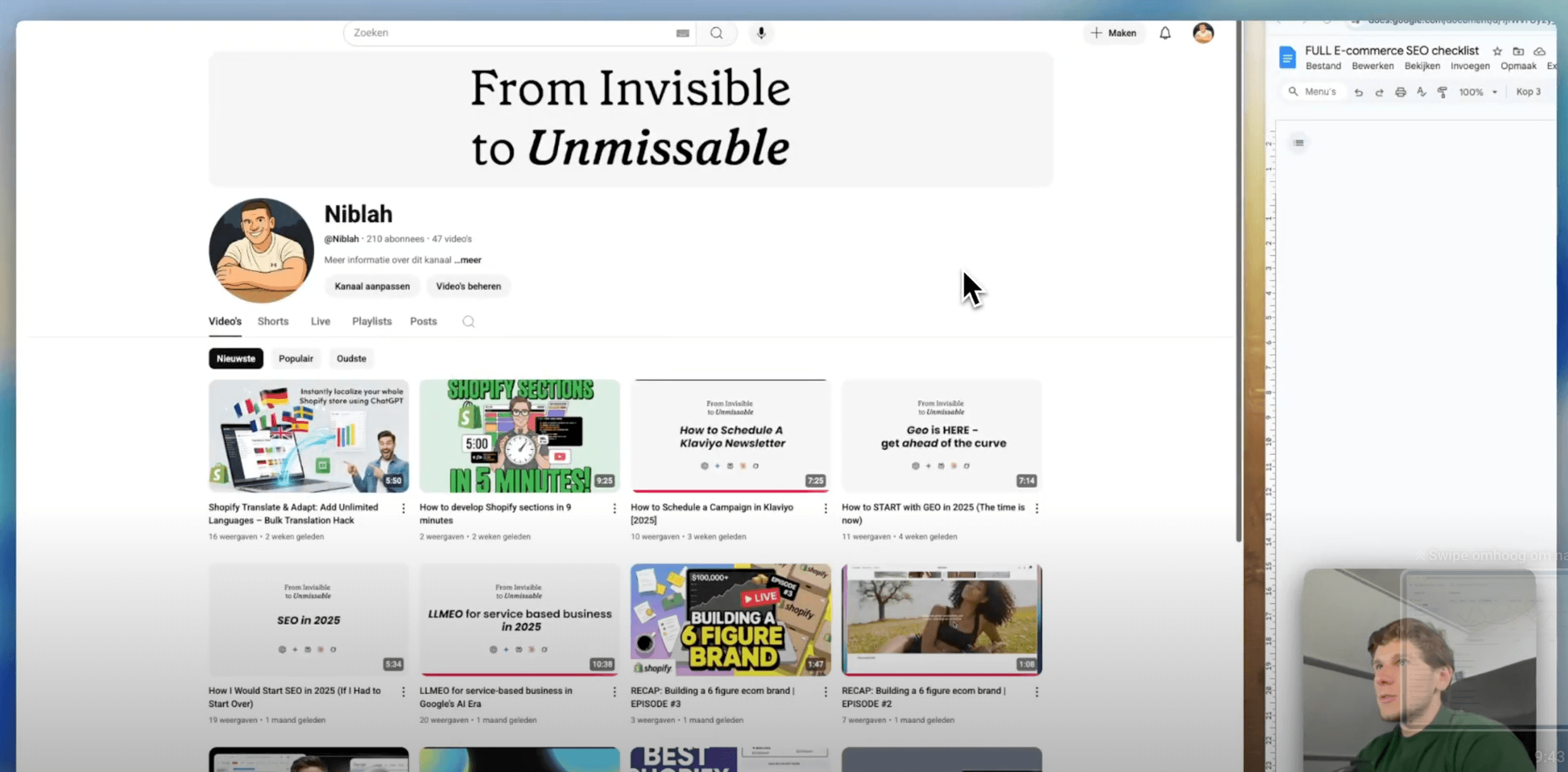
Task: Open Shopify Translate & Adapt video title link
Action: pos(293,514)
